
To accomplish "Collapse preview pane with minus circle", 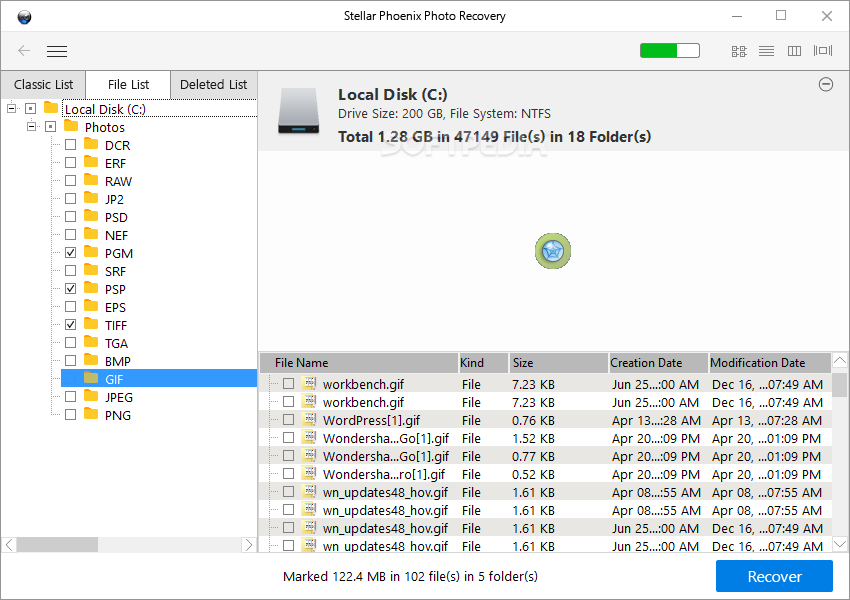I will [826, 85].
